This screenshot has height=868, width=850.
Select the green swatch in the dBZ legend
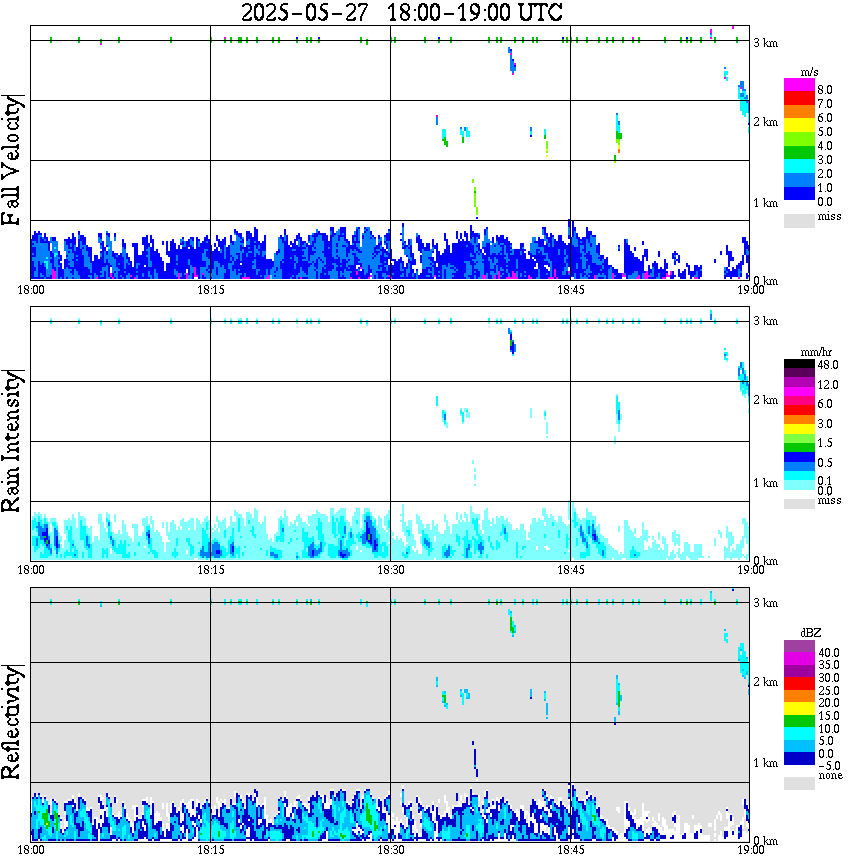pyautogui.click(x=799, y=721)
